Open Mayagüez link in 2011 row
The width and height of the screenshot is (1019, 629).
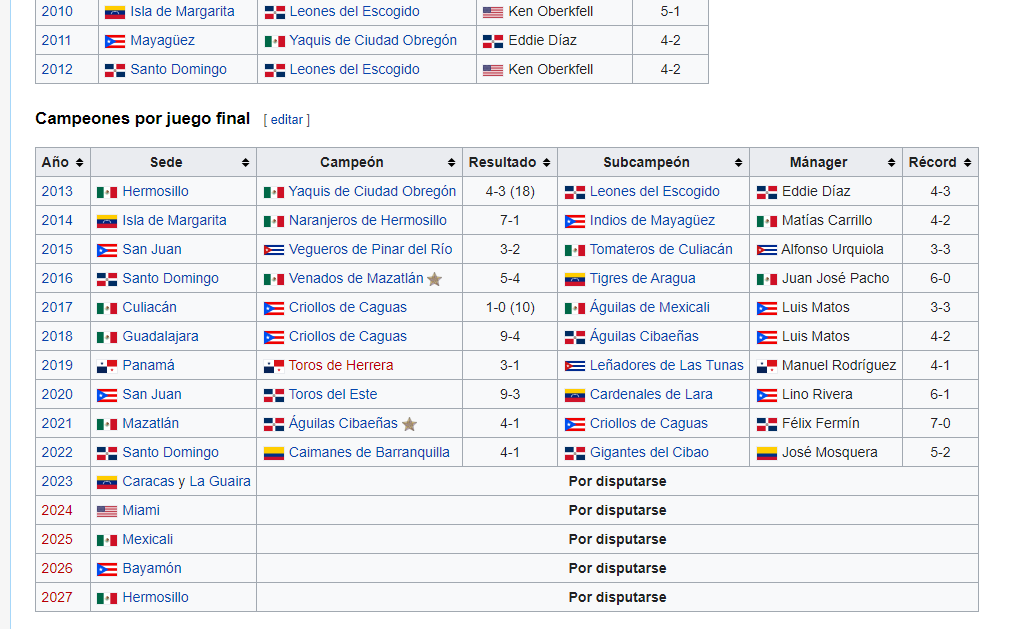coord(162,40)
